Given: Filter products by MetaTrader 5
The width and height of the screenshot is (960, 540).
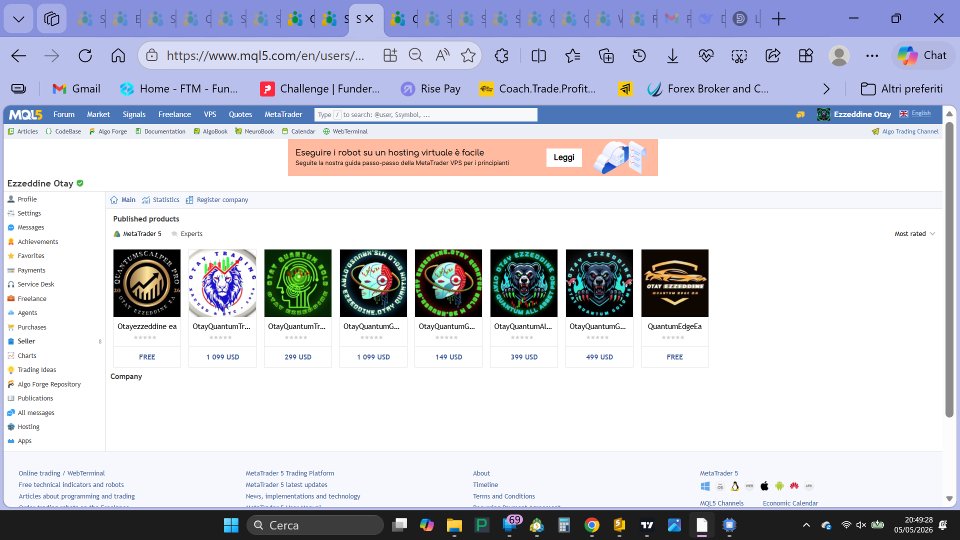Looking at the screenshot, I should pyautogui.click(x=138, y=233).
